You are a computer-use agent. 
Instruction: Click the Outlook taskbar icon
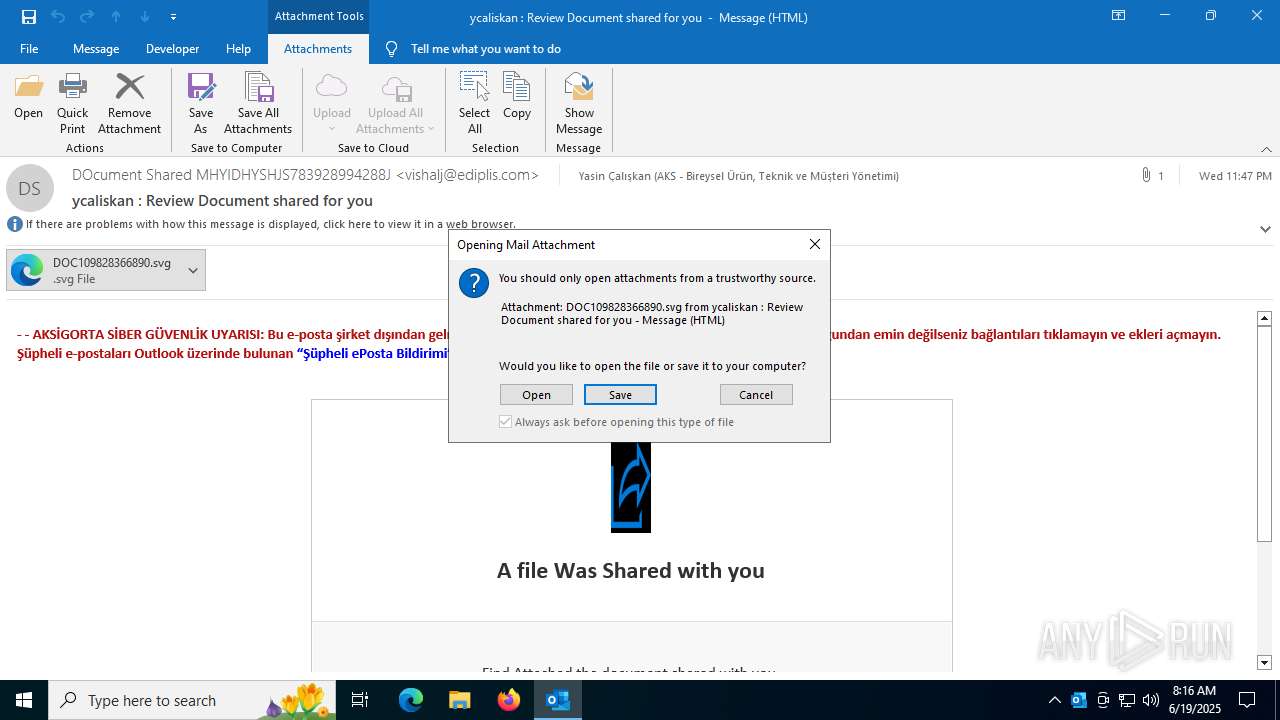pyautogui.click(x=558, y=700)
